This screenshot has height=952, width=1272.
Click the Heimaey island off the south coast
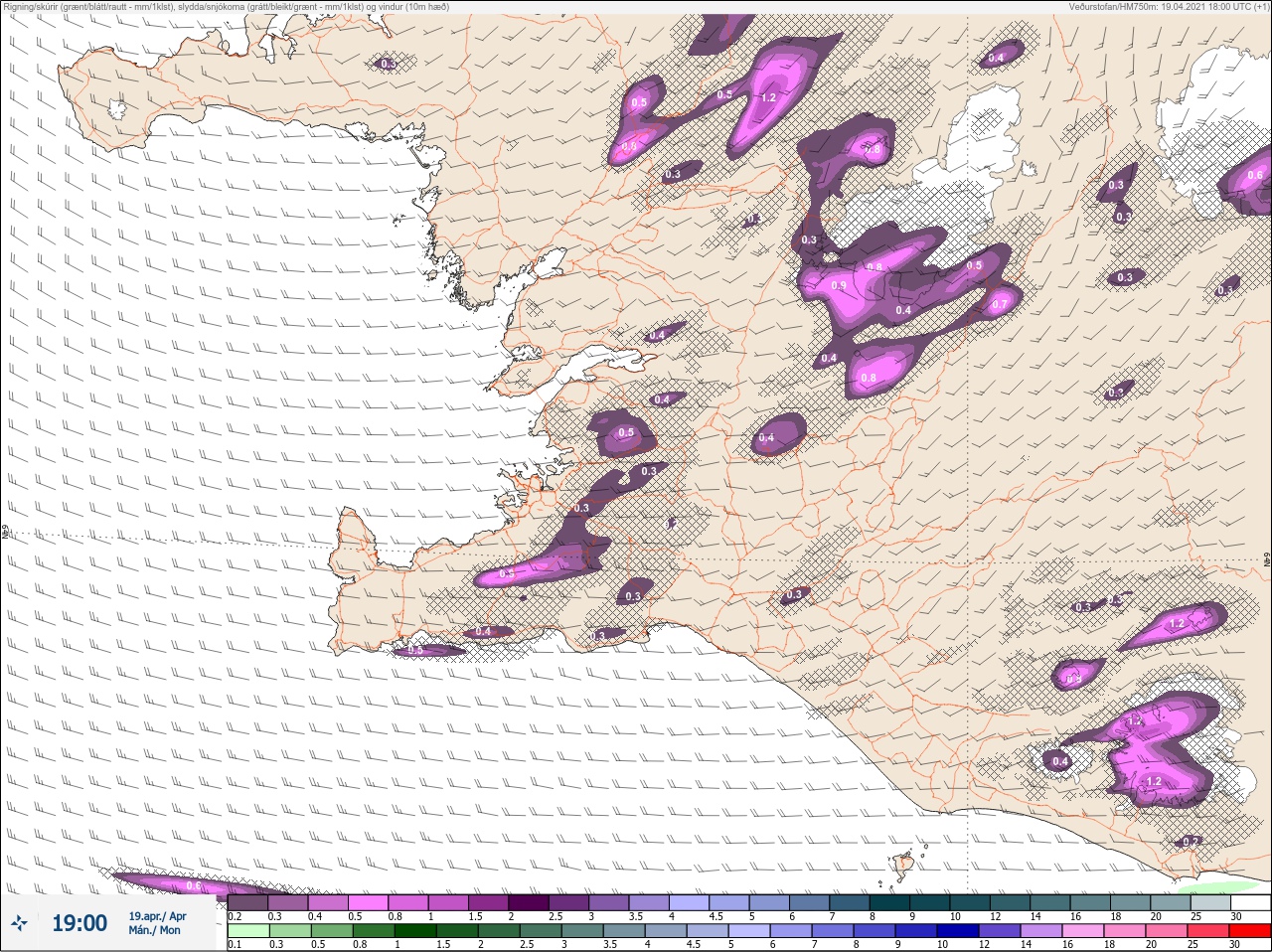[903, 866]
